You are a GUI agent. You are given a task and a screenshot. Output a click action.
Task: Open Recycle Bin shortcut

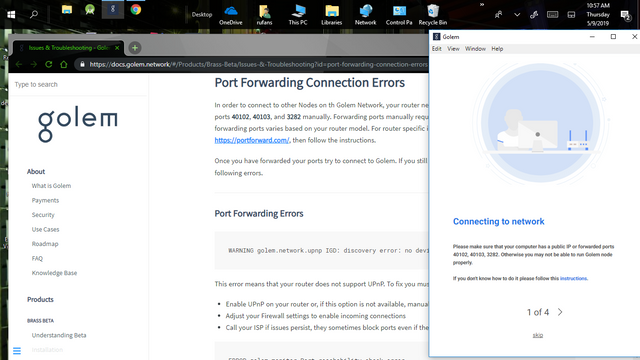433,15
